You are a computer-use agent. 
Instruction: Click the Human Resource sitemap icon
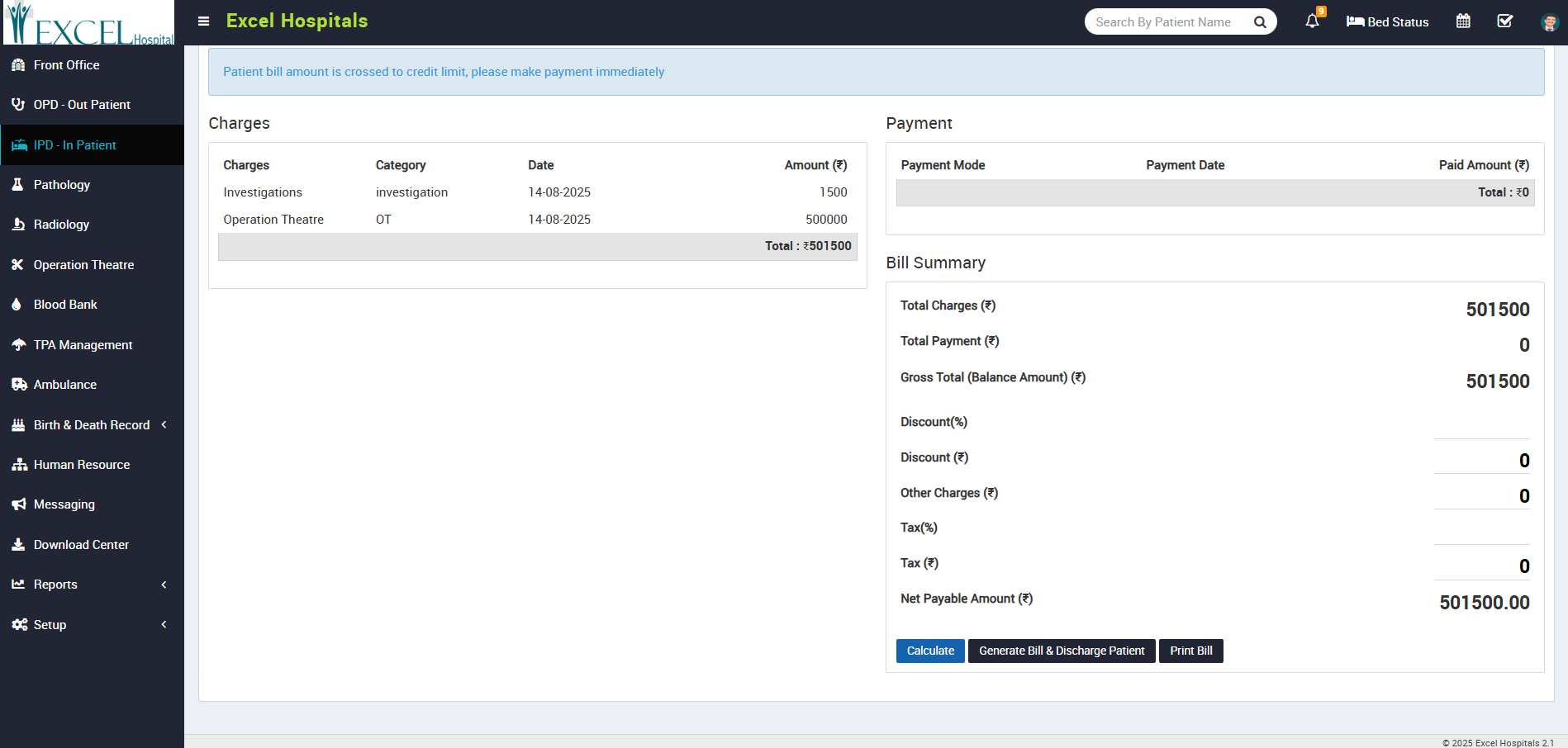click(x=20, y=465)
